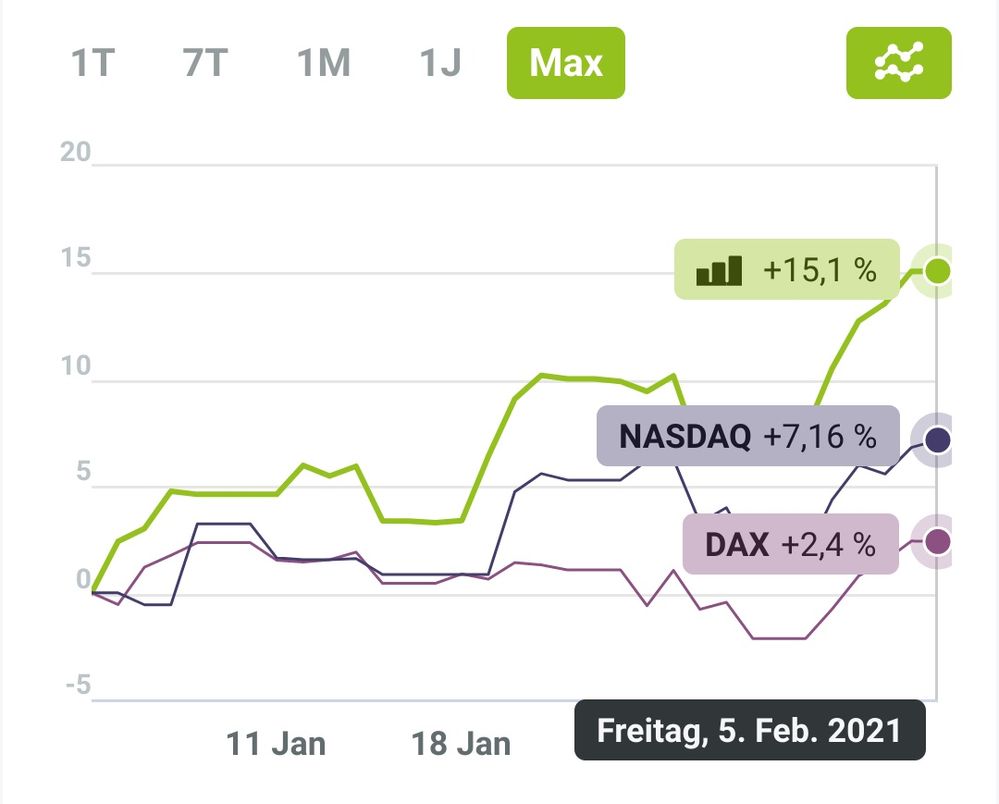Click the 11 Jan axis label
The image size is (999, 804).
(275, 744)
